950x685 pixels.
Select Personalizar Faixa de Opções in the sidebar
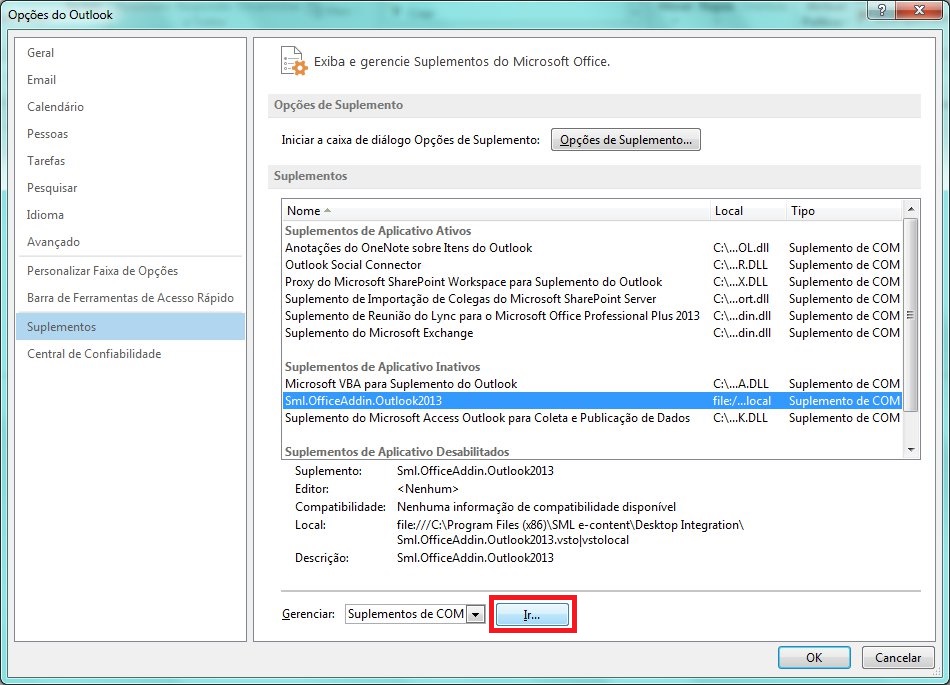tap(100, 270)
